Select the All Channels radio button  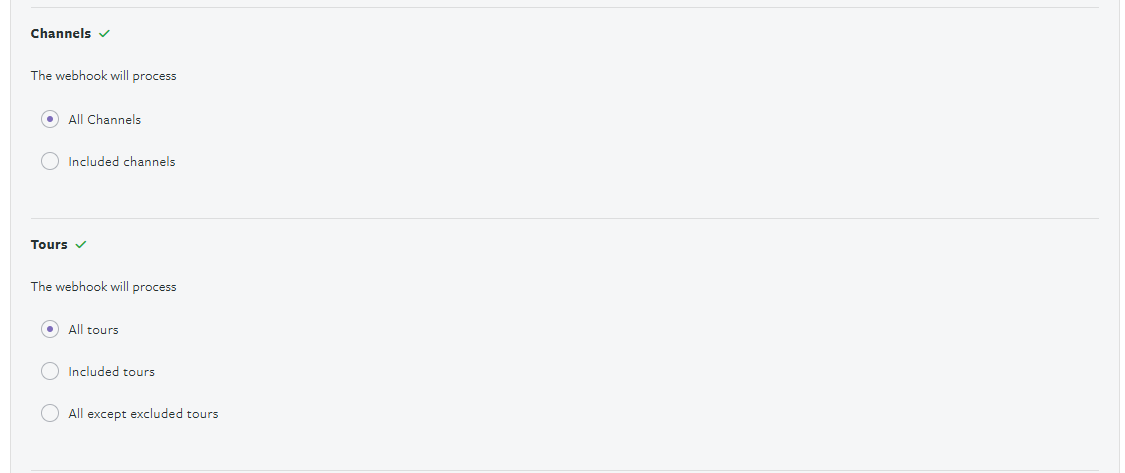point(50,119)
